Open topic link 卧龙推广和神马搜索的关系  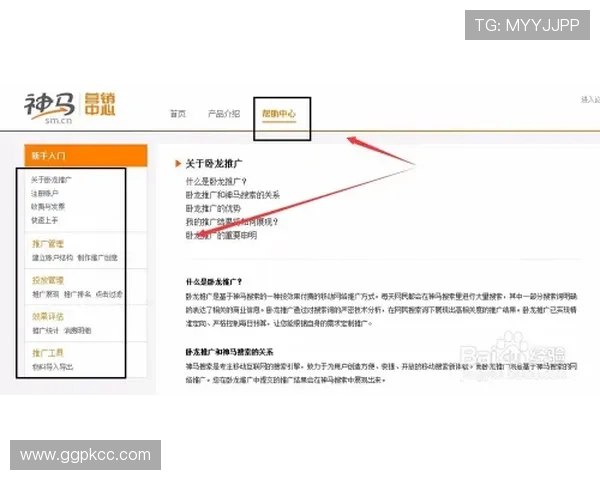click(x=233, y=195)
